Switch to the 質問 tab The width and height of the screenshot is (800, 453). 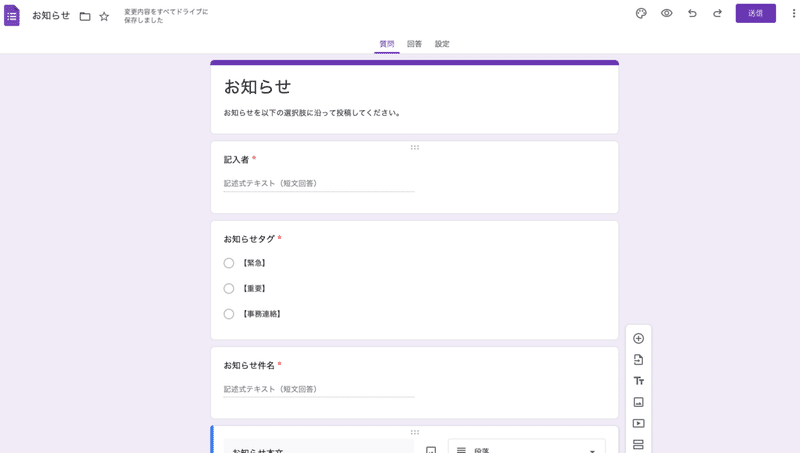click(x=387, y=44)
